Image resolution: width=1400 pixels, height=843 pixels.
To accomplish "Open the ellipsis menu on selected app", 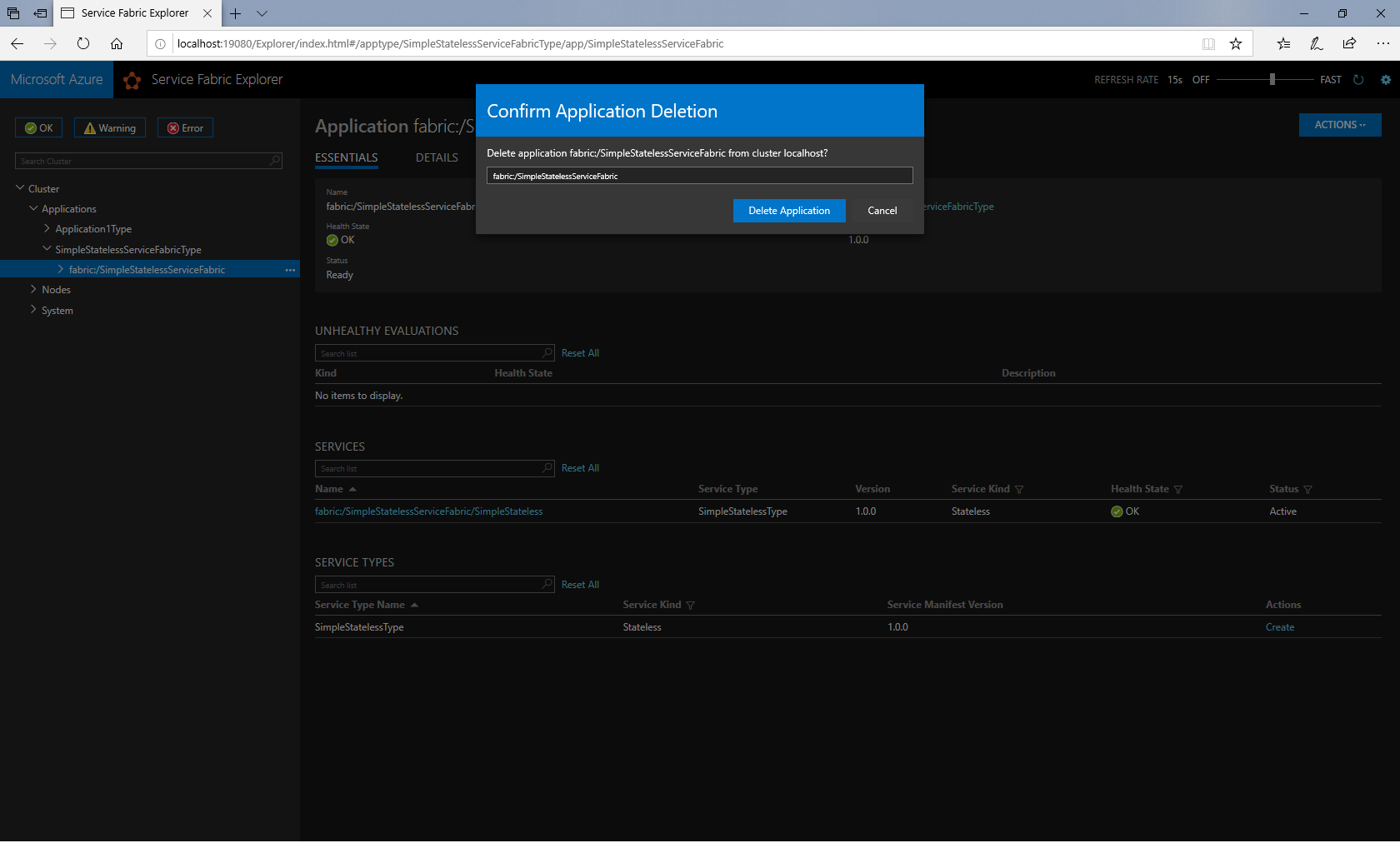I will click(x=290, y=270).
